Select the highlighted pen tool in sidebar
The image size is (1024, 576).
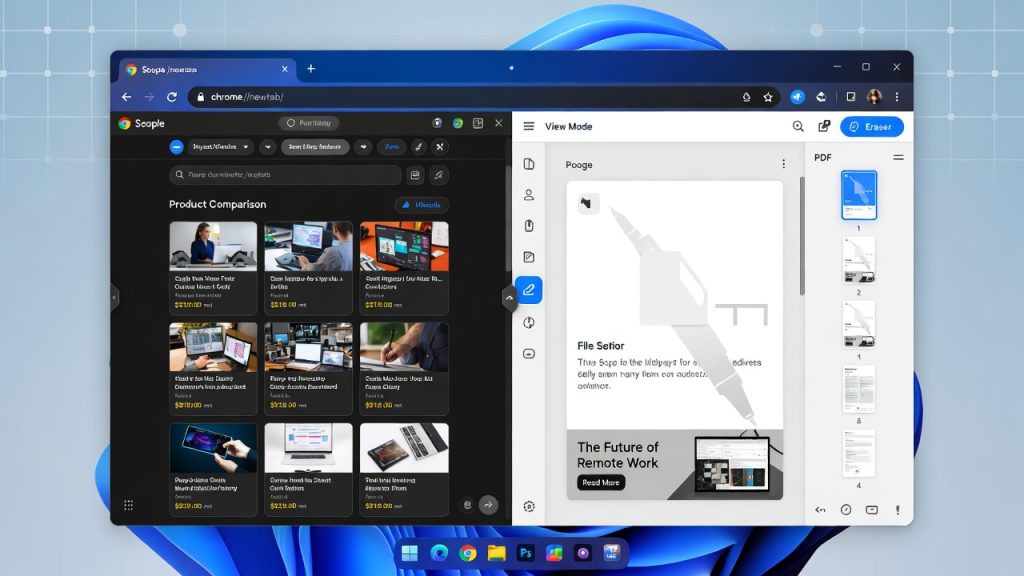[529, 290]
